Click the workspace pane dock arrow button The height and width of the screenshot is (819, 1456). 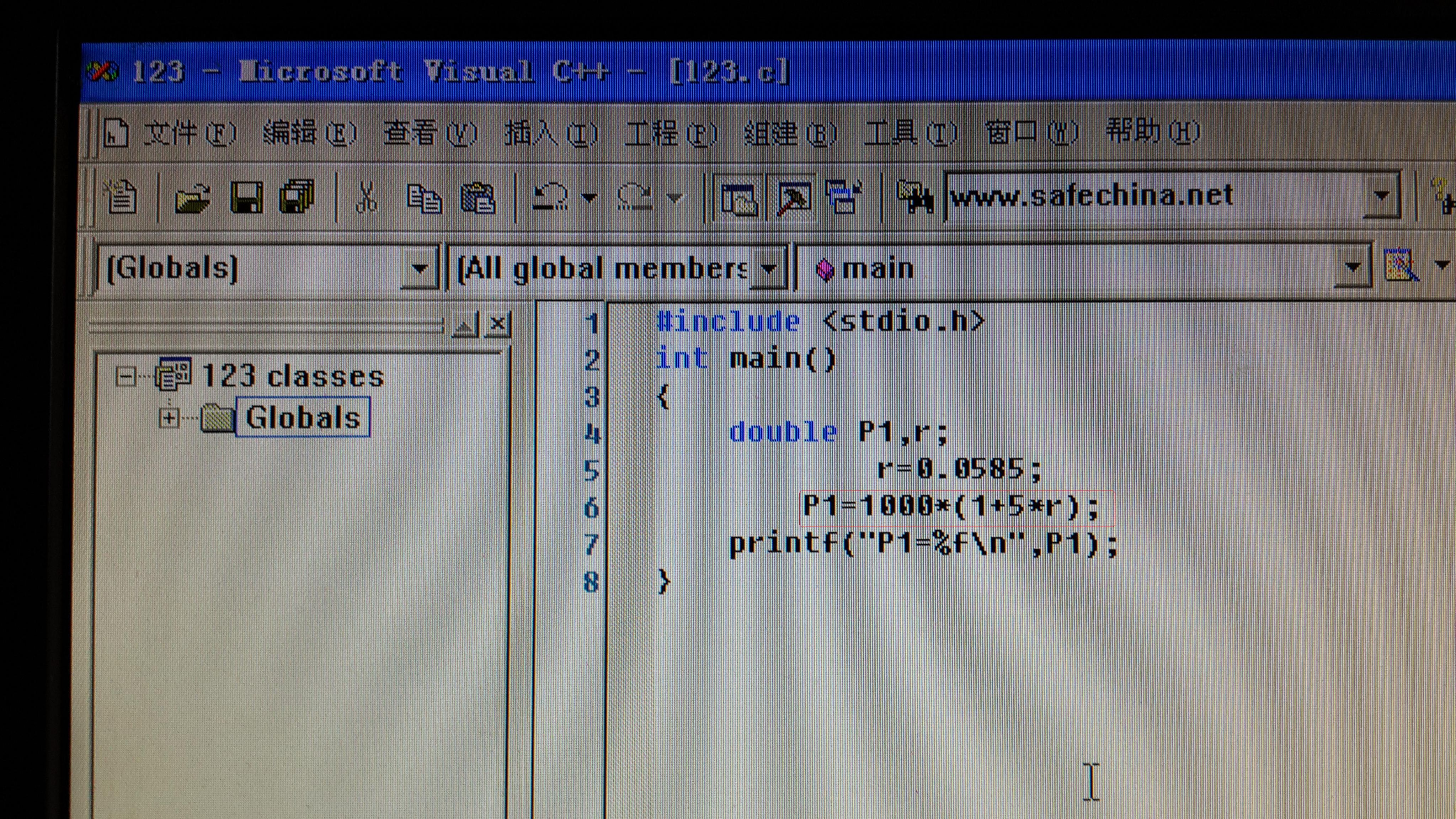tap(465, 325)
